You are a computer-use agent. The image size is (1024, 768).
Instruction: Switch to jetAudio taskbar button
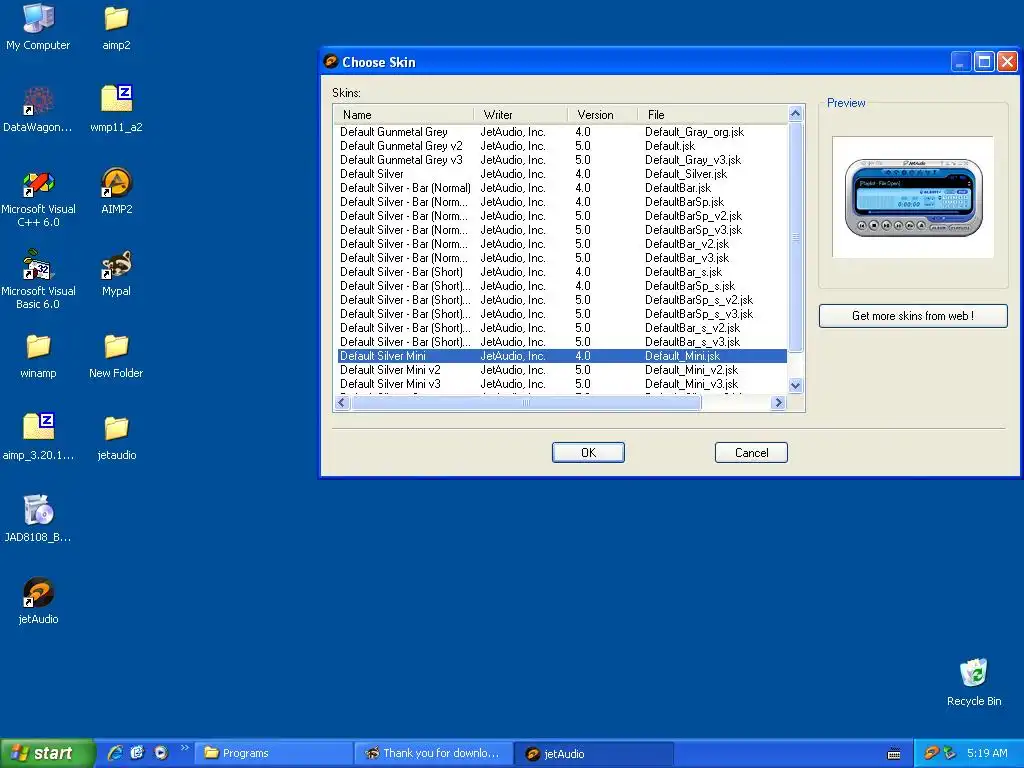[x=594, y=753]
